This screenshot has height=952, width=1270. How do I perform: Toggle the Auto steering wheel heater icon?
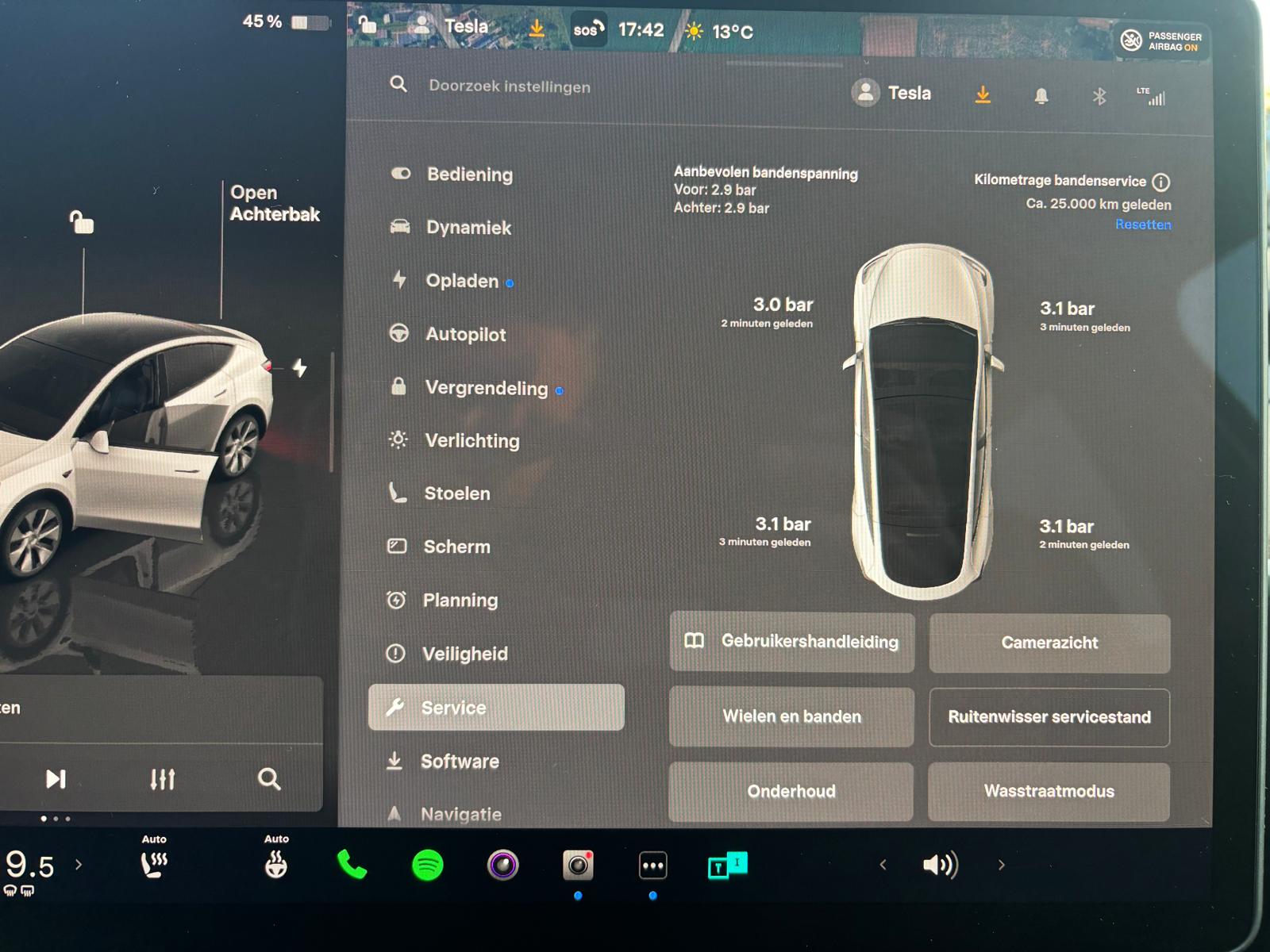click(x=276, y=858)
